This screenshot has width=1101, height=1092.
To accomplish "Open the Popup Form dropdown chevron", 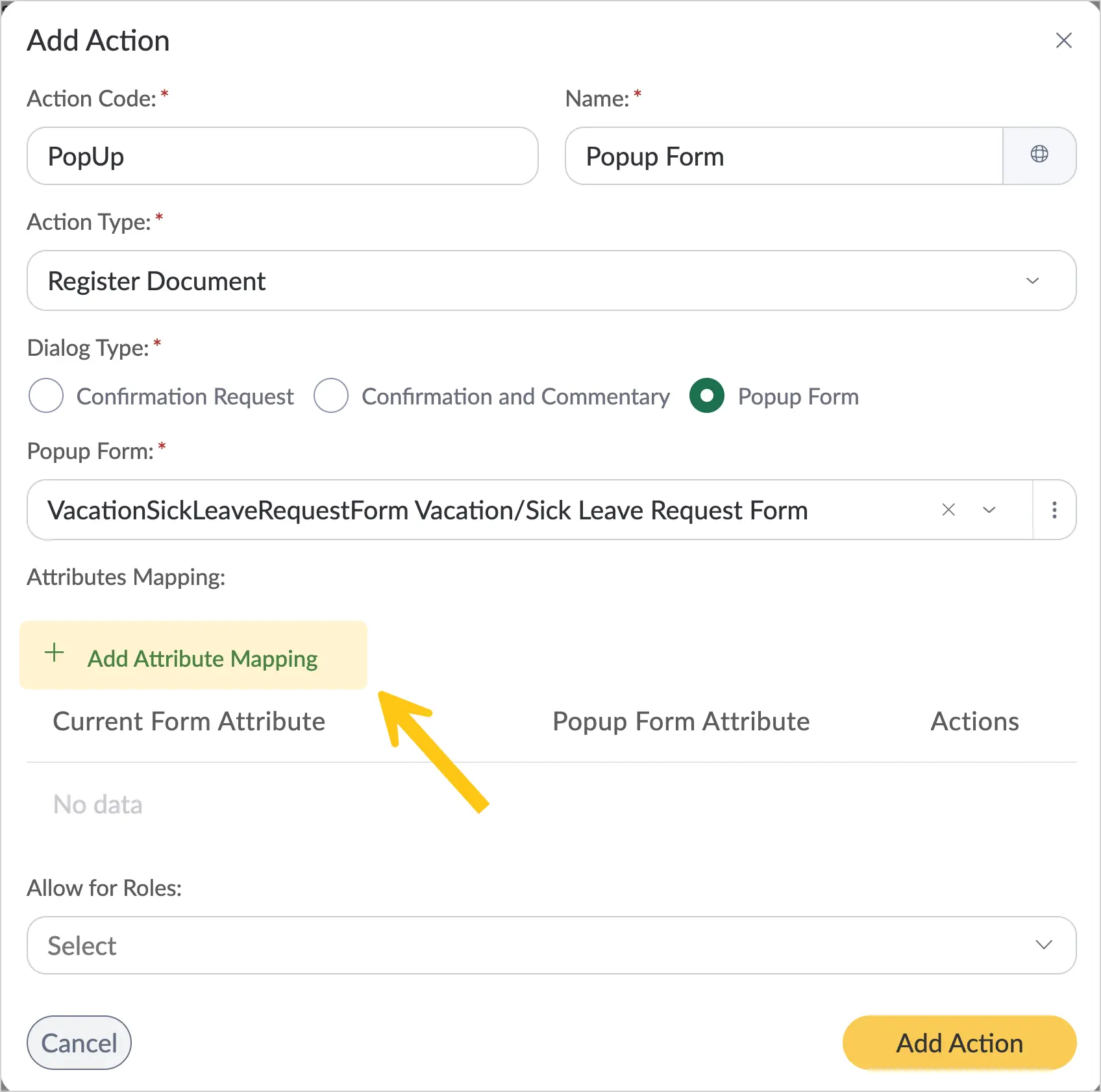I will tap(989, 510).
